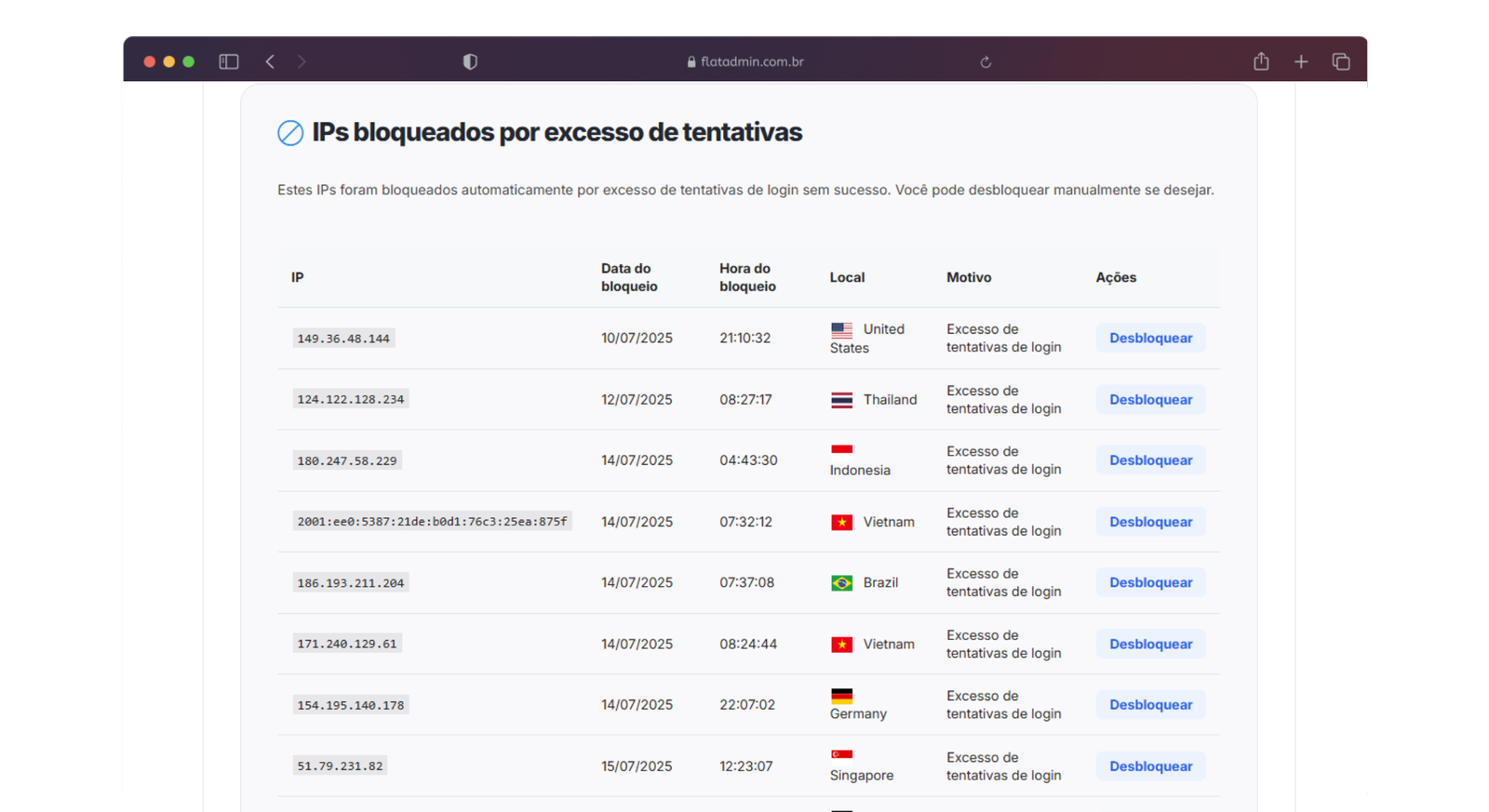Image resolution: width=1489 pixels, height=812 pixels.
Task: Select the IP address 180.247.58.229
Action: pos(346,460)
